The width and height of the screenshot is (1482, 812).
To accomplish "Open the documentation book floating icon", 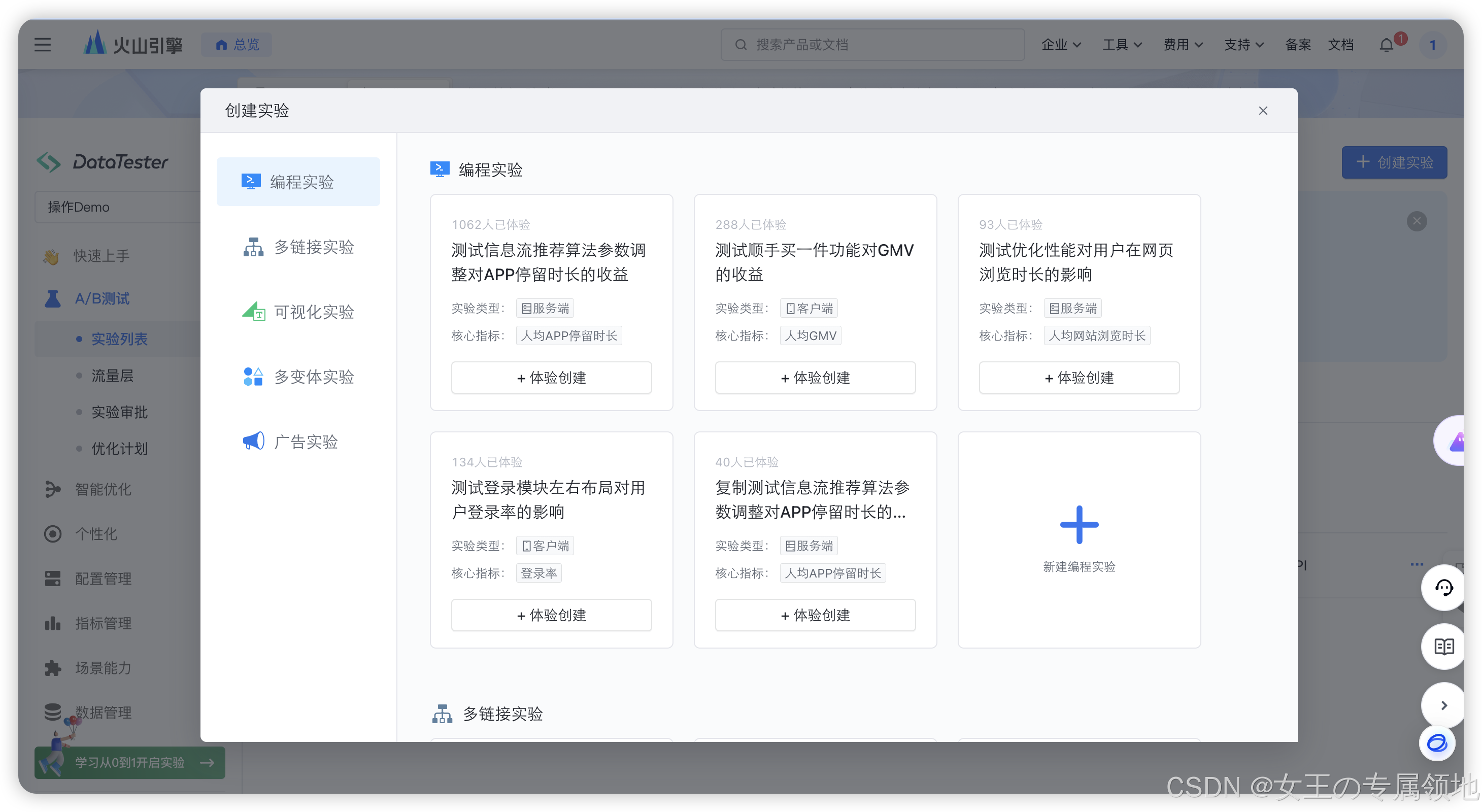I will tap(1443, 647).
